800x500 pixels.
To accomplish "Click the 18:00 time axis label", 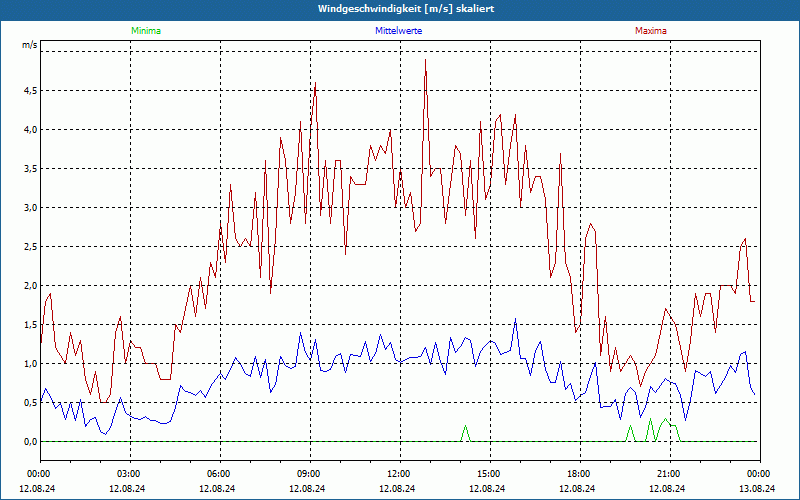I will pyautogui.click(x=580, y=474).
